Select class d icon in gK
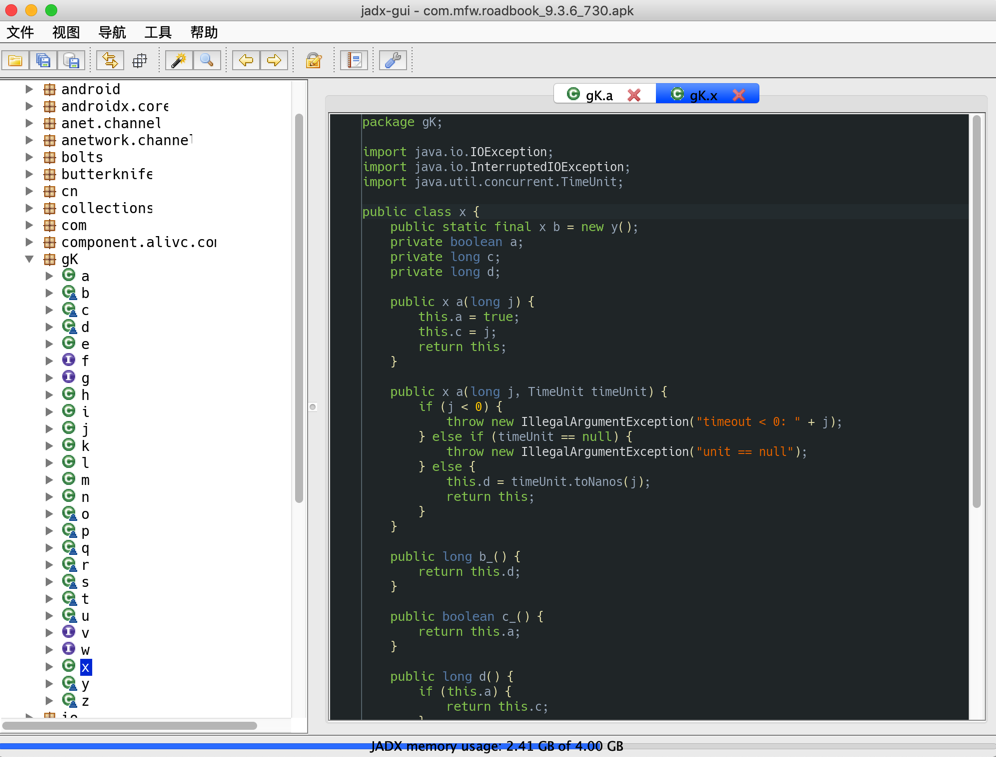 [69, 327]
